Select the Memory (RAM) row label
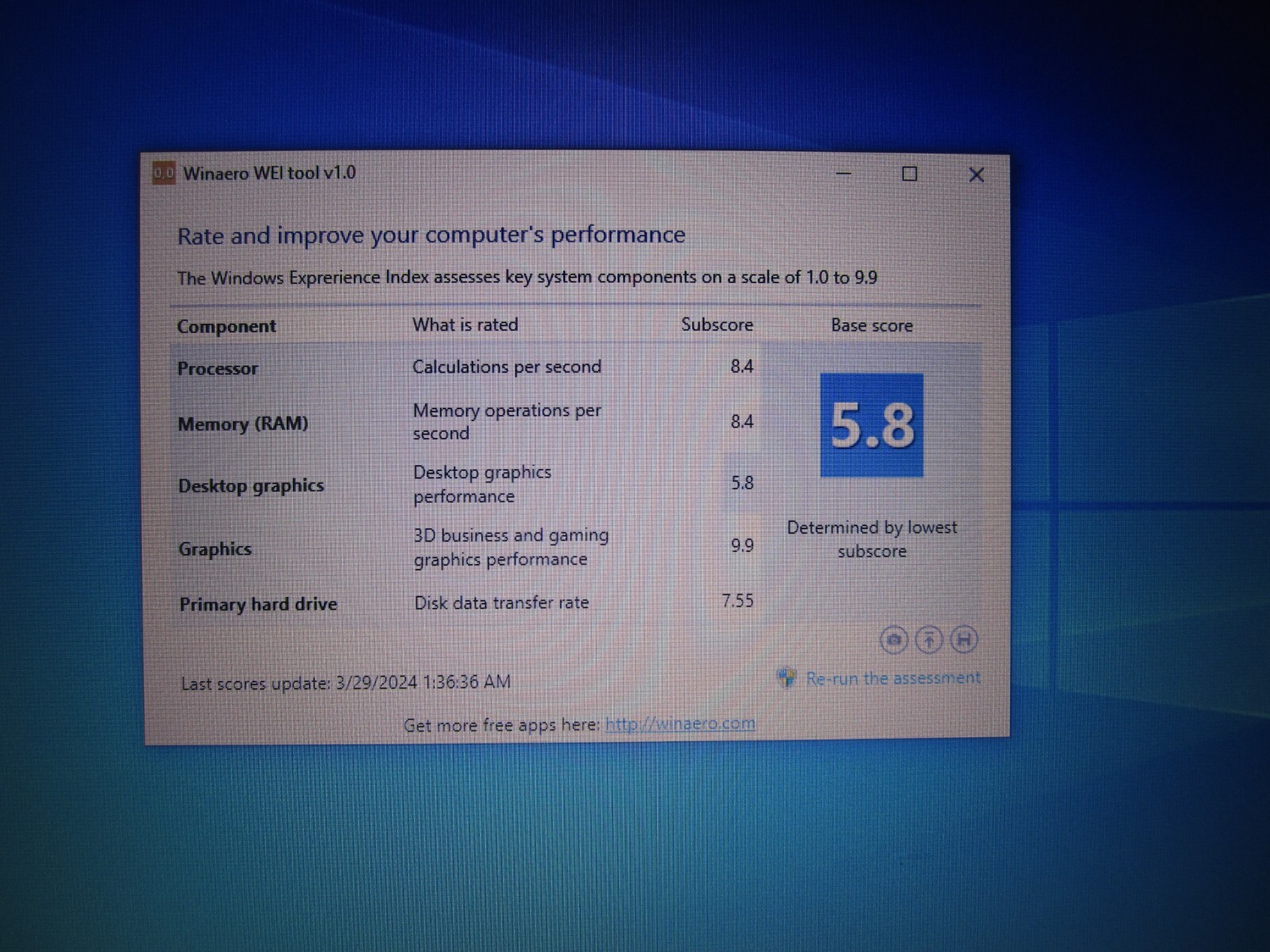The width and height of the screenshot is (1270, 952). pos(243,424)
